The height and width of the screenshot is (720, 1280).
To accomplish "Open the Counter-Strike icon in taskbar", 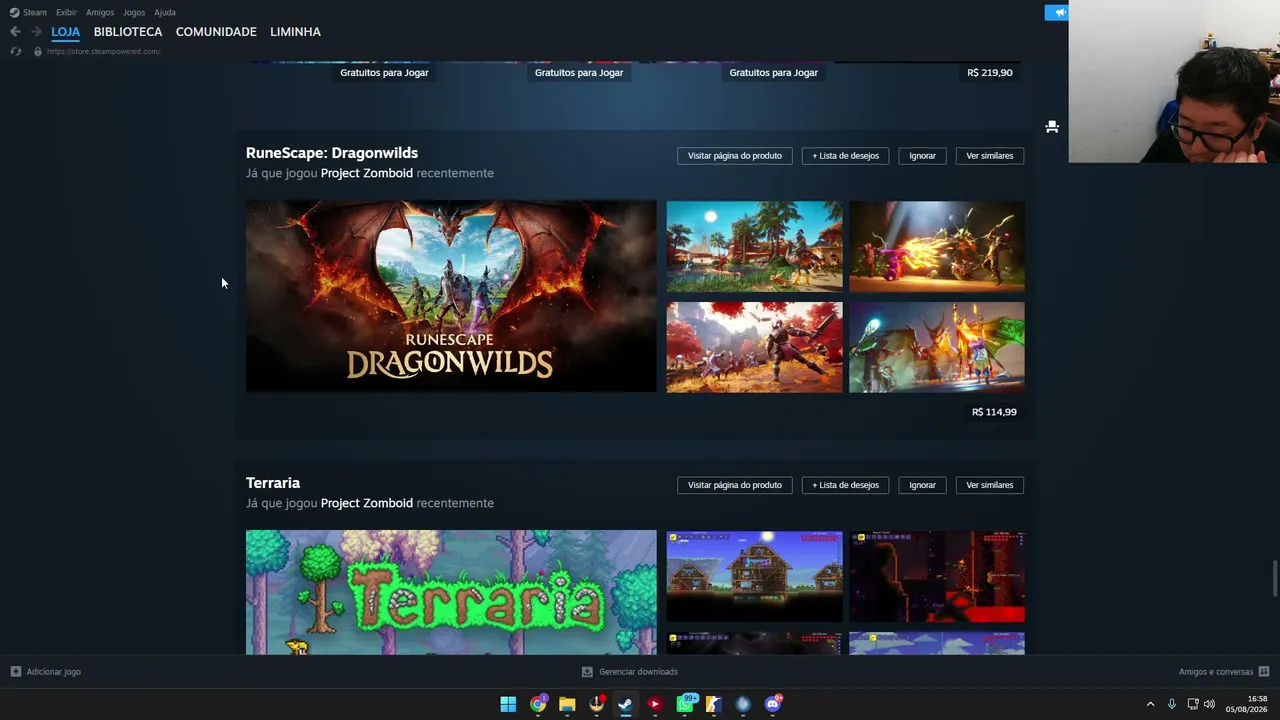I will click(x=713, y=704).
